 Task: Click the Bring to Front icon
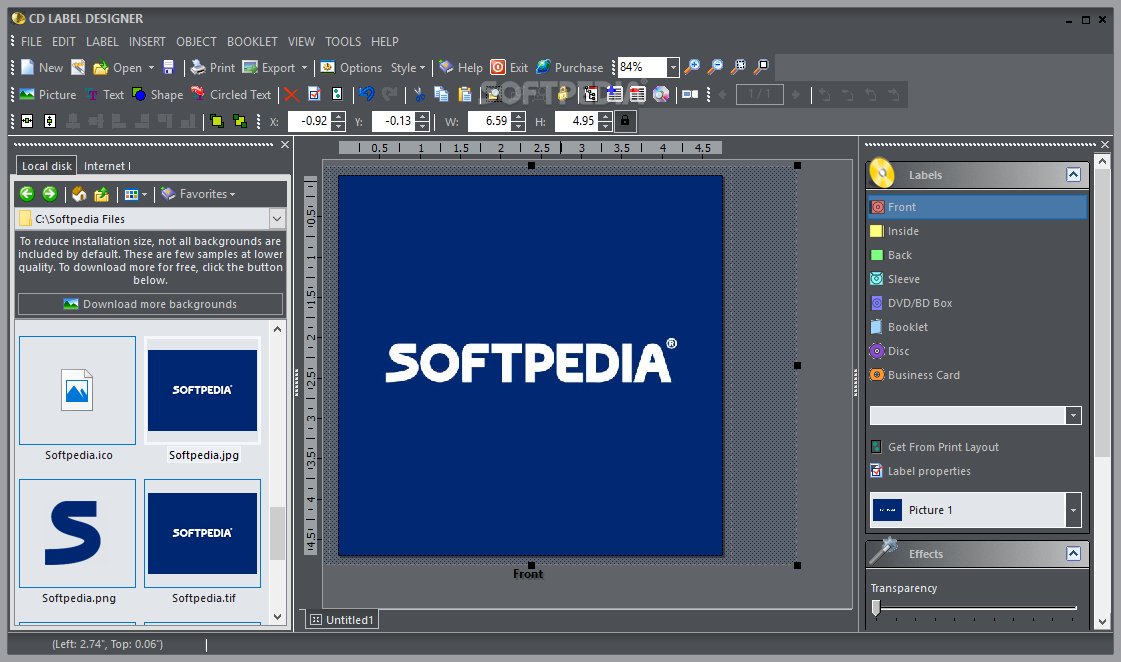point(217,122)
